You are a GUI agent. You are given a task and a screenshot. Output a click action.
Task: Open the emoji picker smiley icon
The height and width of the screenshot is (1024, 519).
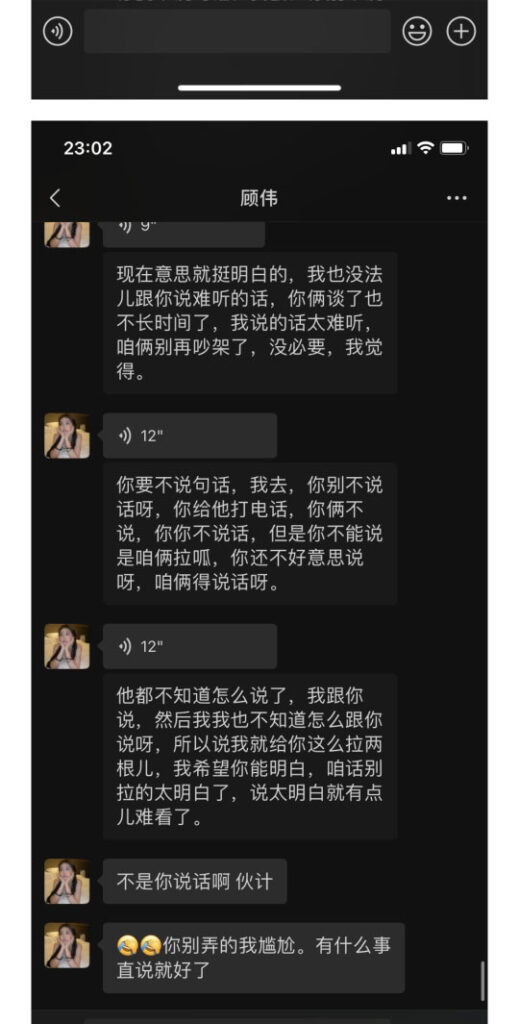(x=417, y=31)
